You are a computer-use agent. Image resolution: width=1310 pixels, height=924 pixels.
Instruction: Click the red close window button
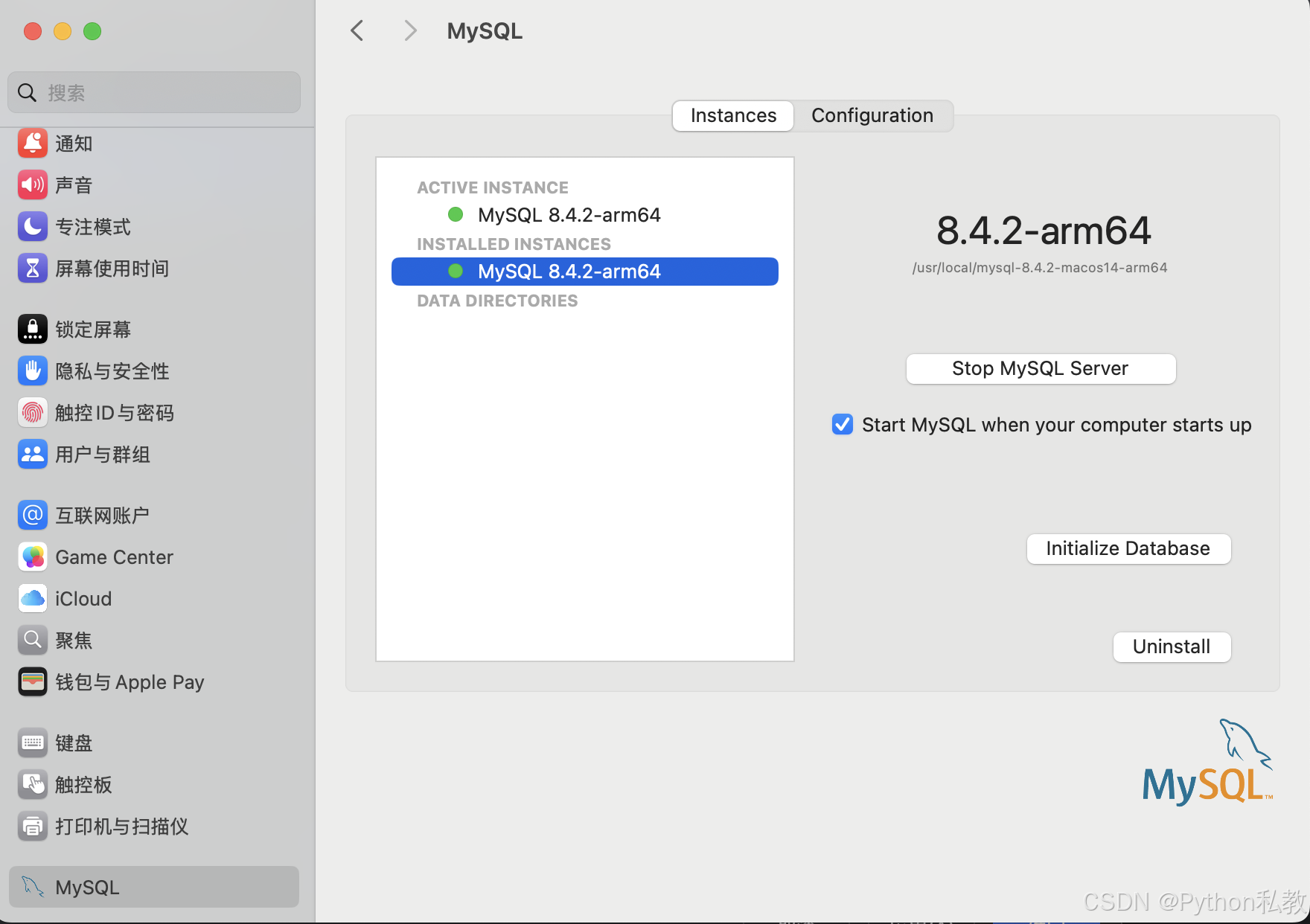33,31
